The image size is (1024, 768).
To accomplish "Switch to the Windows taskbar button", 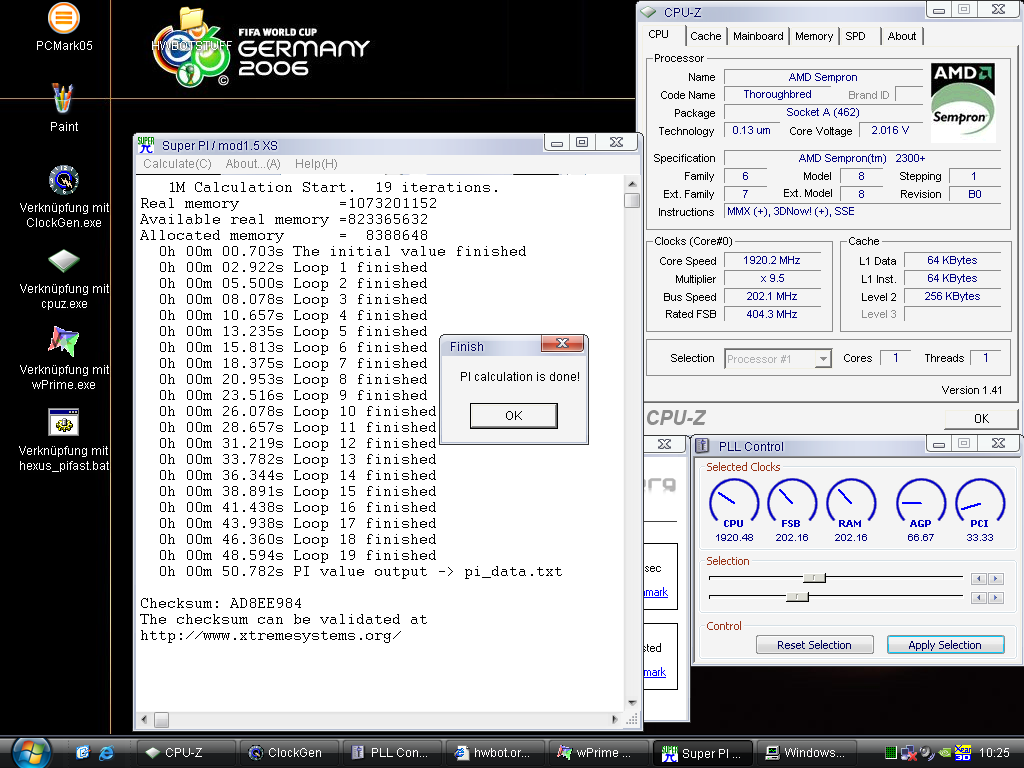I will click(x=805, y=753).
